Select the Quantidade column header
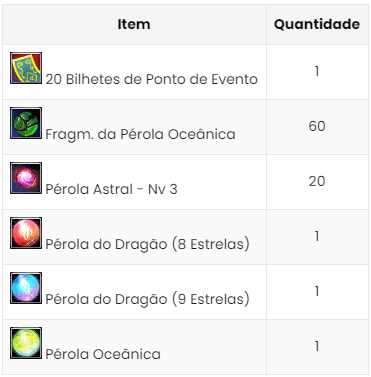 tap(317, 24)
